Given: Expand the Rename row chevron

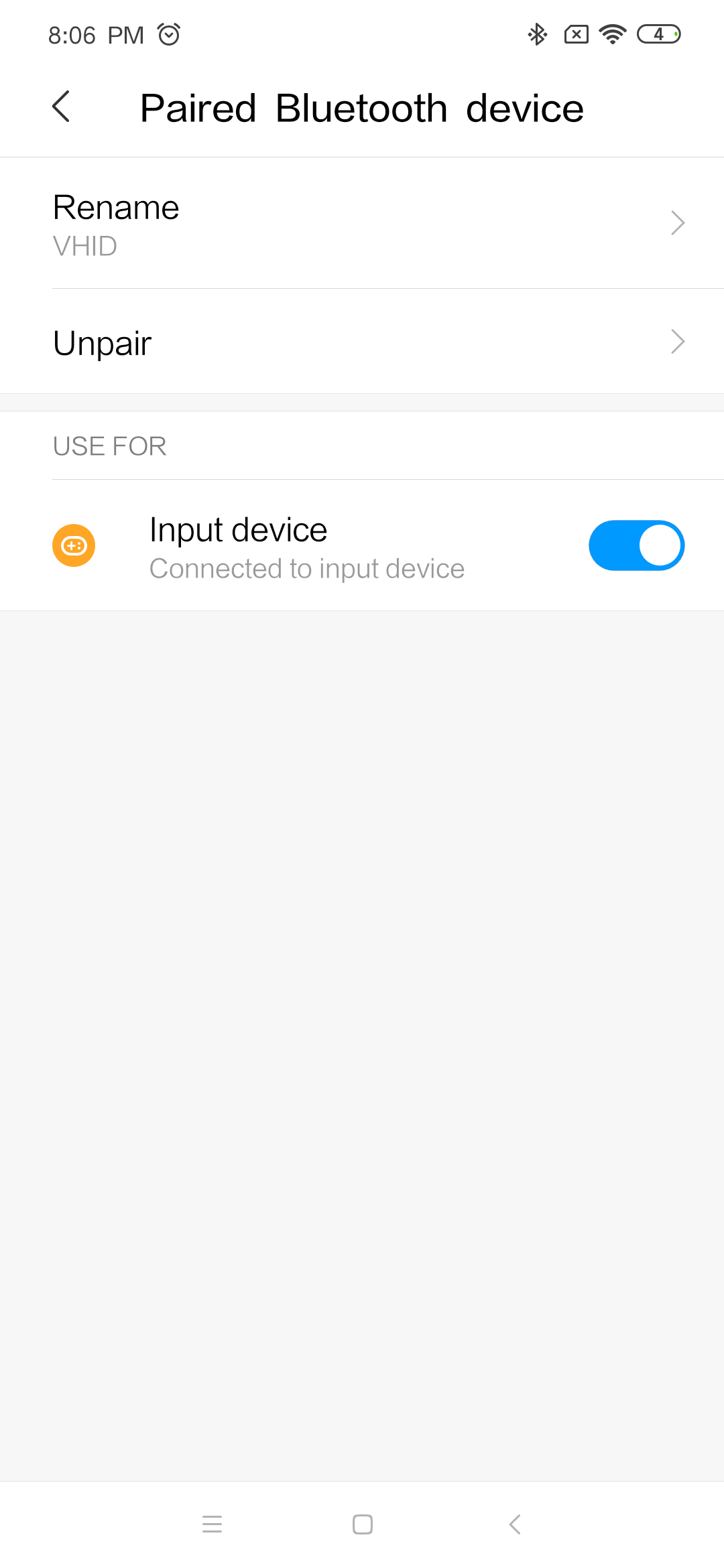Looking at the screenshot, I should 678,223.
